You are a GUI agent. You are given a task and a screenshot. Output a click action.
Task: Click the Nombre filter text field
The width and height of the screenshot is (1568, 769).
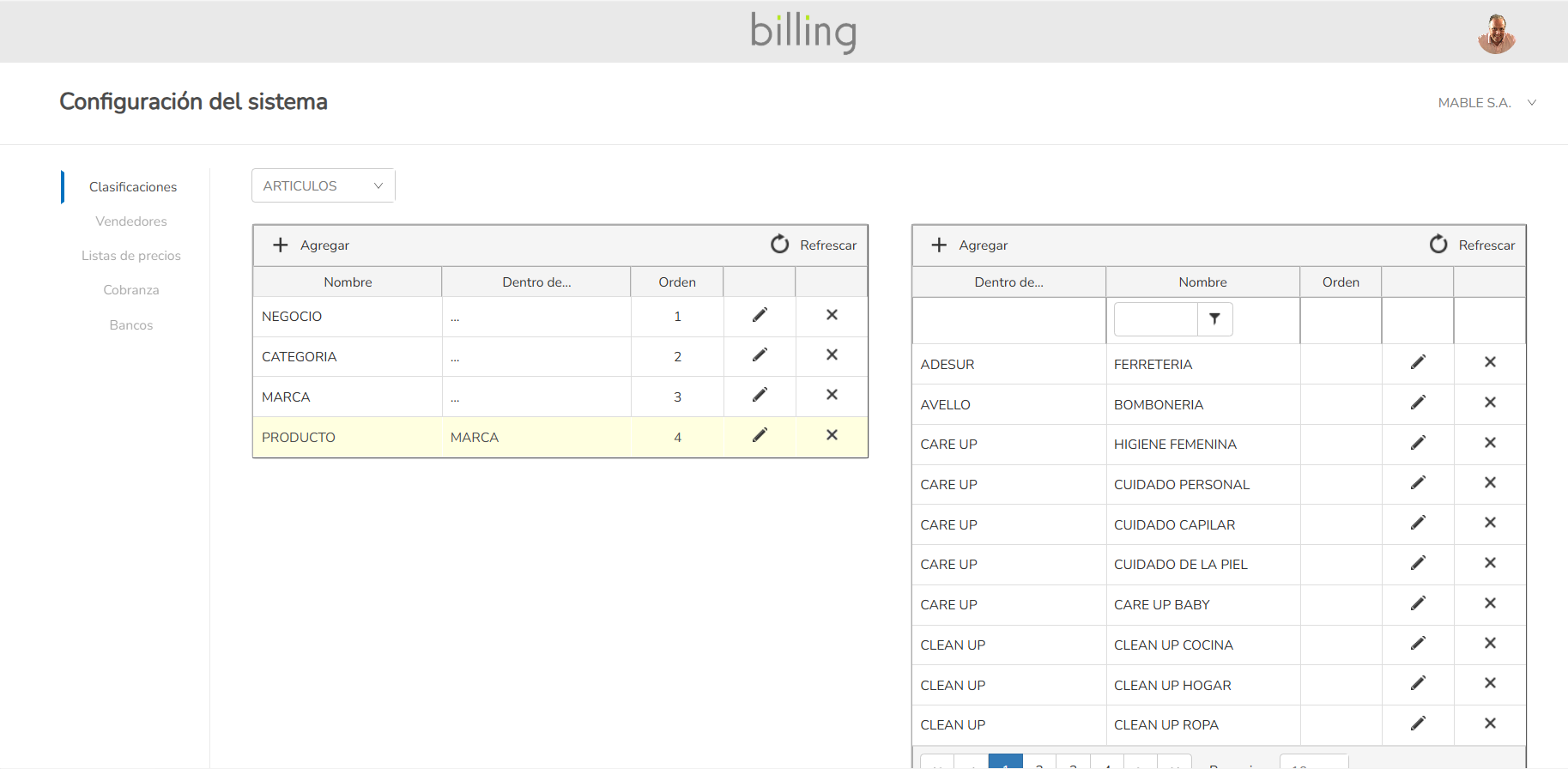pyautogui.click(x=1155, y=319)
